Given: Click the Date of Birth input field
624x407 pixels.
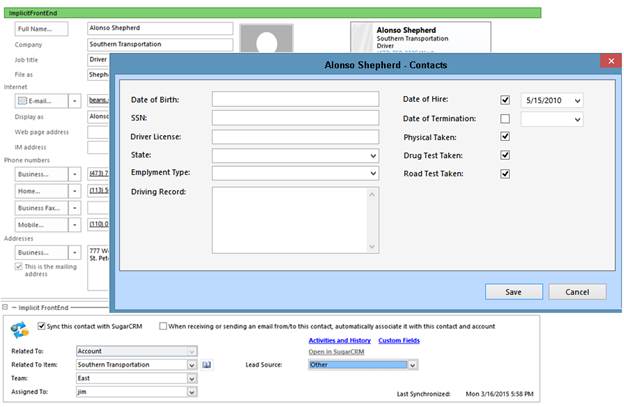Looking at the screenshot, I should click(x=295, y=99).
